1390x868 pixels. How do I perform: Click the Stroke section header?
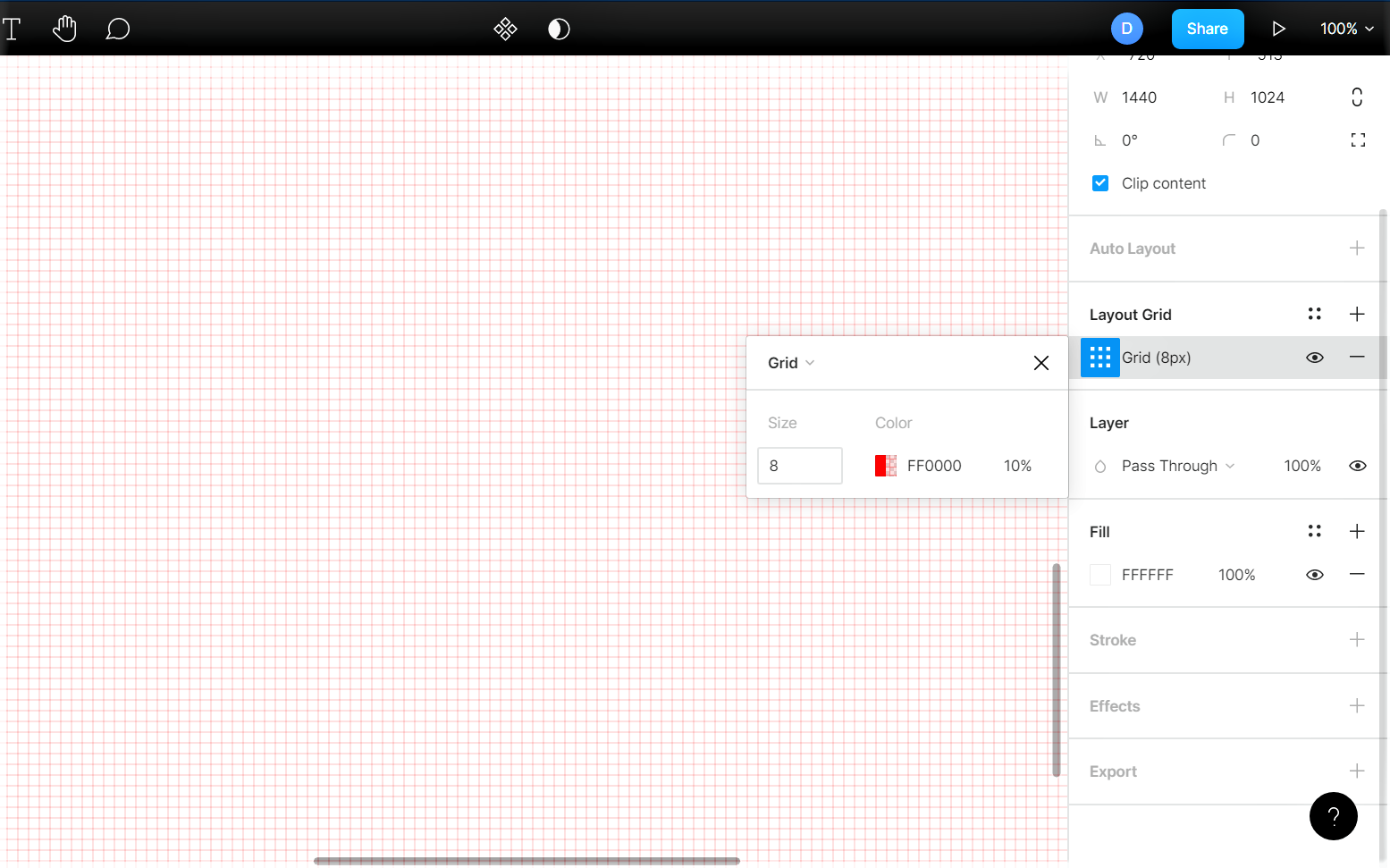coord(1113,640)
